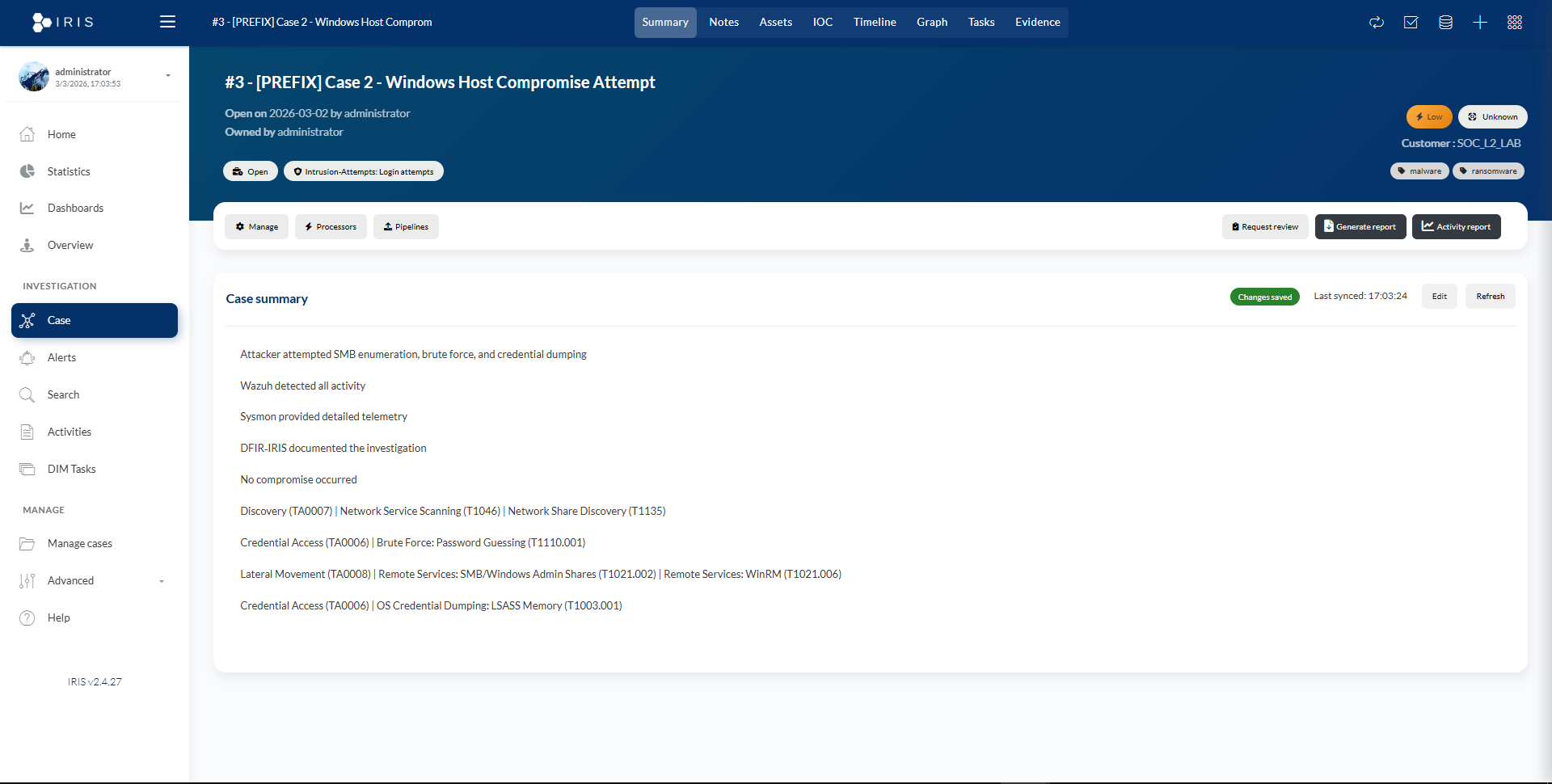Open the Manage case options button

[x=256, y=227]
